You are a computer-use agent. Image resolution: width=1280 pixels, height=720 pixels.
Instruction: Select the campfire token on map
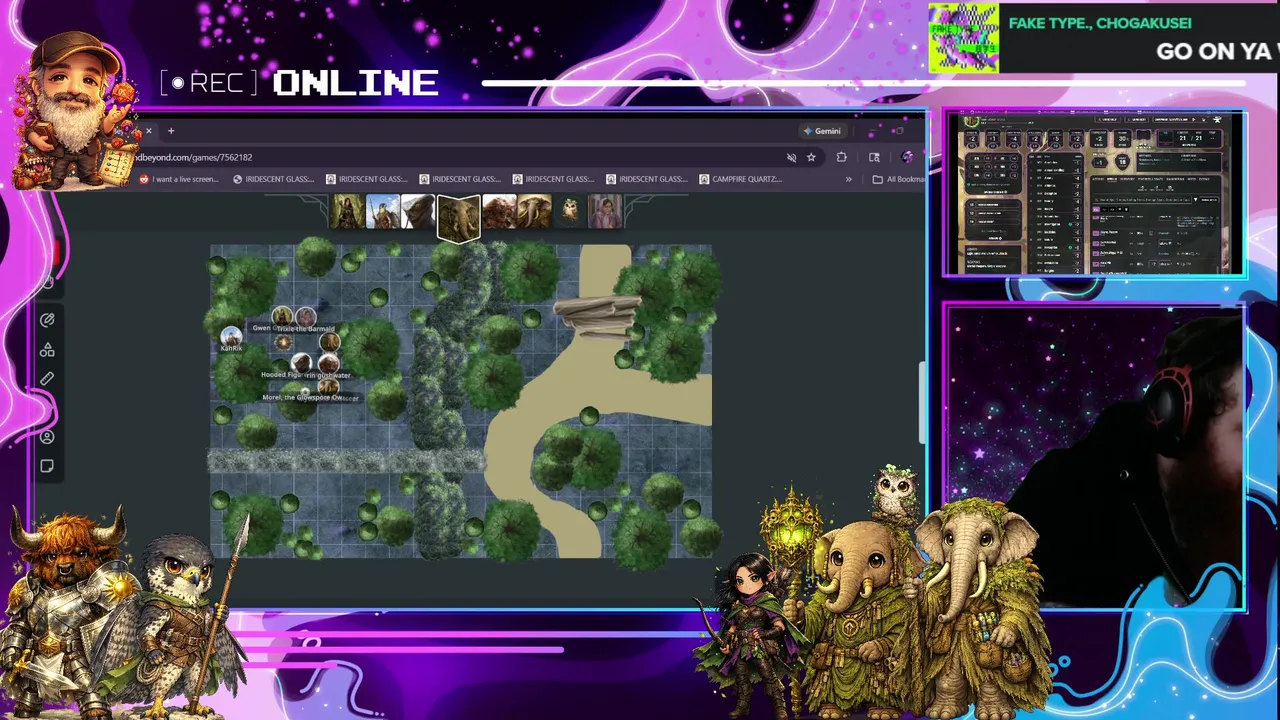pos(284,343)
